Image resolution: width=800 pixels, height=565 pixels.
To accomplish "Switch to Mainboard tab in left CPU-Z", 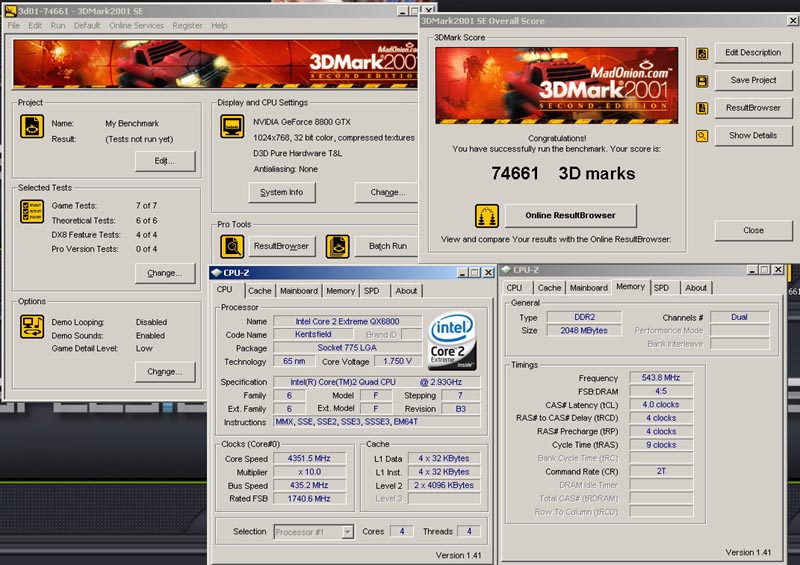I will 299,291.
